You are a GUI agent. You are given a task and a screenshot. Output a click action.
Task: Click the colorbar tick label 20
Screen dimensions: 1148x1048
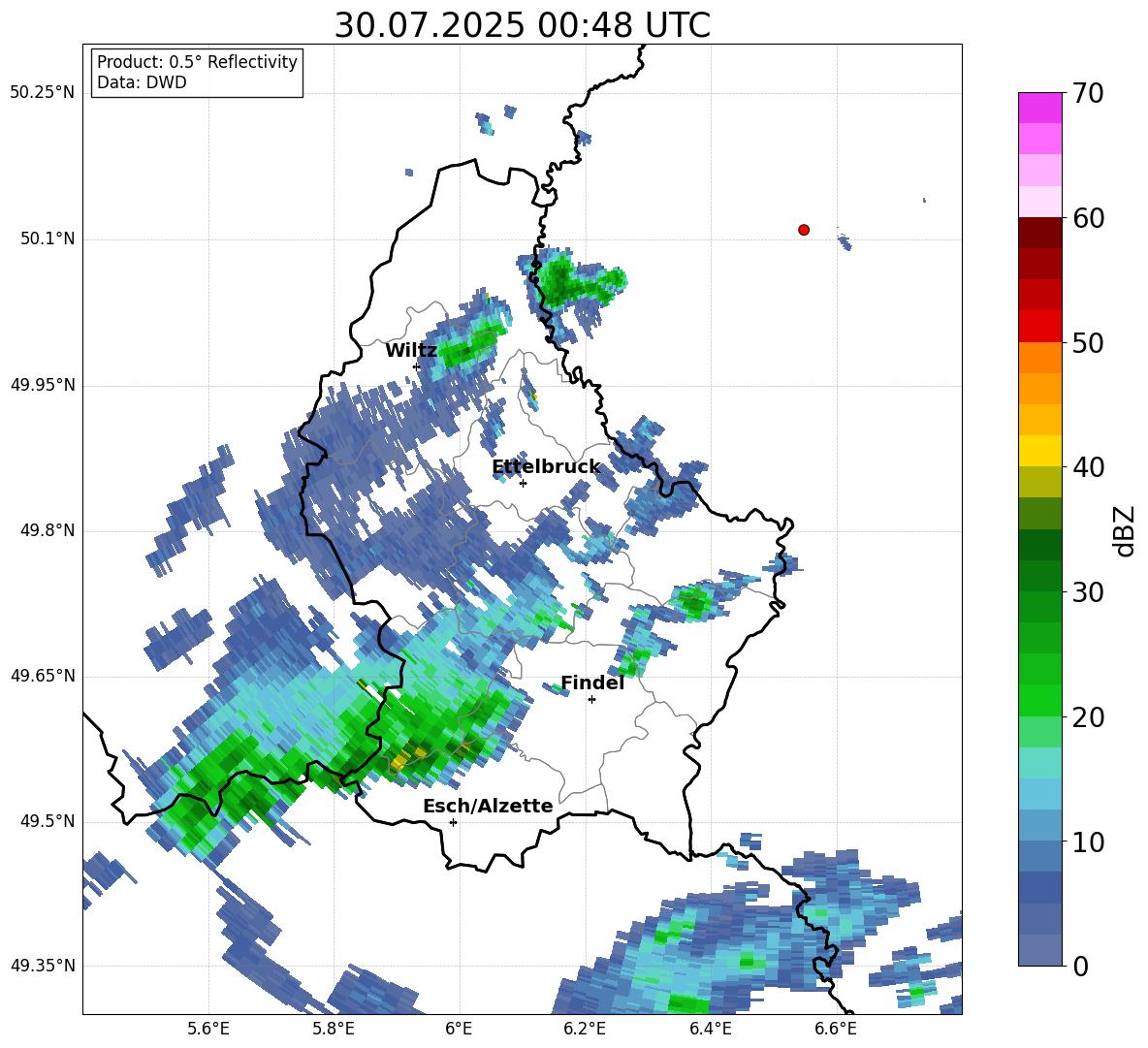coord(1088,717)
